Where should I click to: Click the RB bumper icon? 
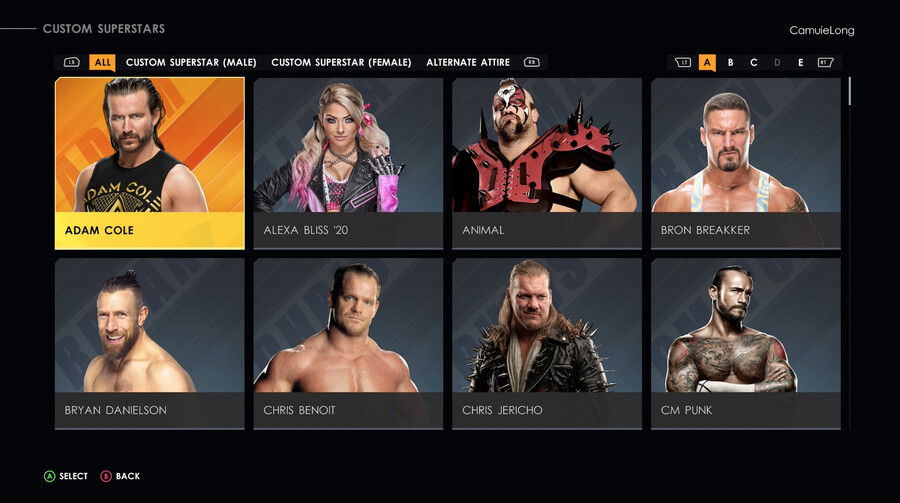click(532, 62)
